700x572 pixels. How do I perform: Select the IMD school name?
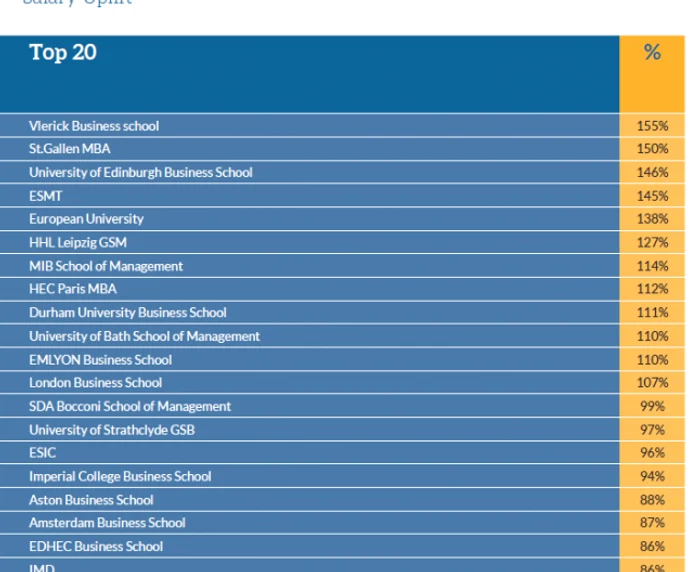pyautogui.click(x=42, y=568)
